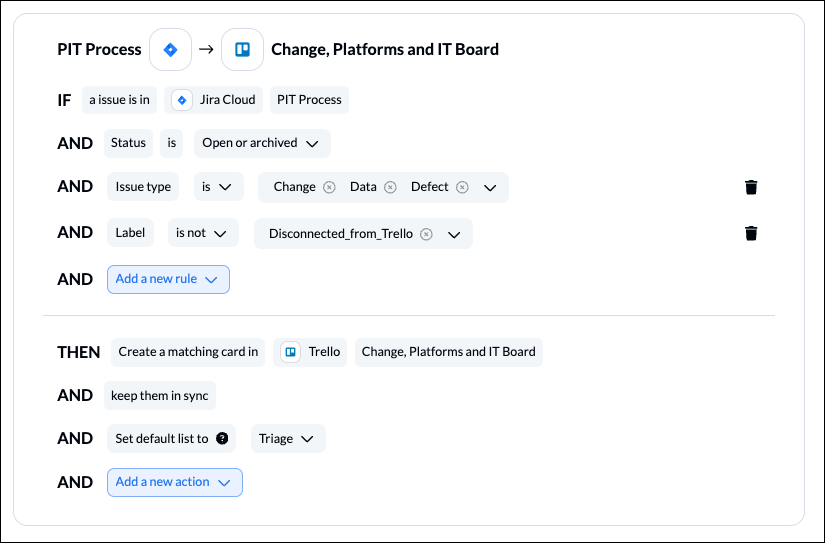Open the Open or archived status dropdown
Image resolution: width=825 pixels, height=543 pixels.
tap(262, 143)
